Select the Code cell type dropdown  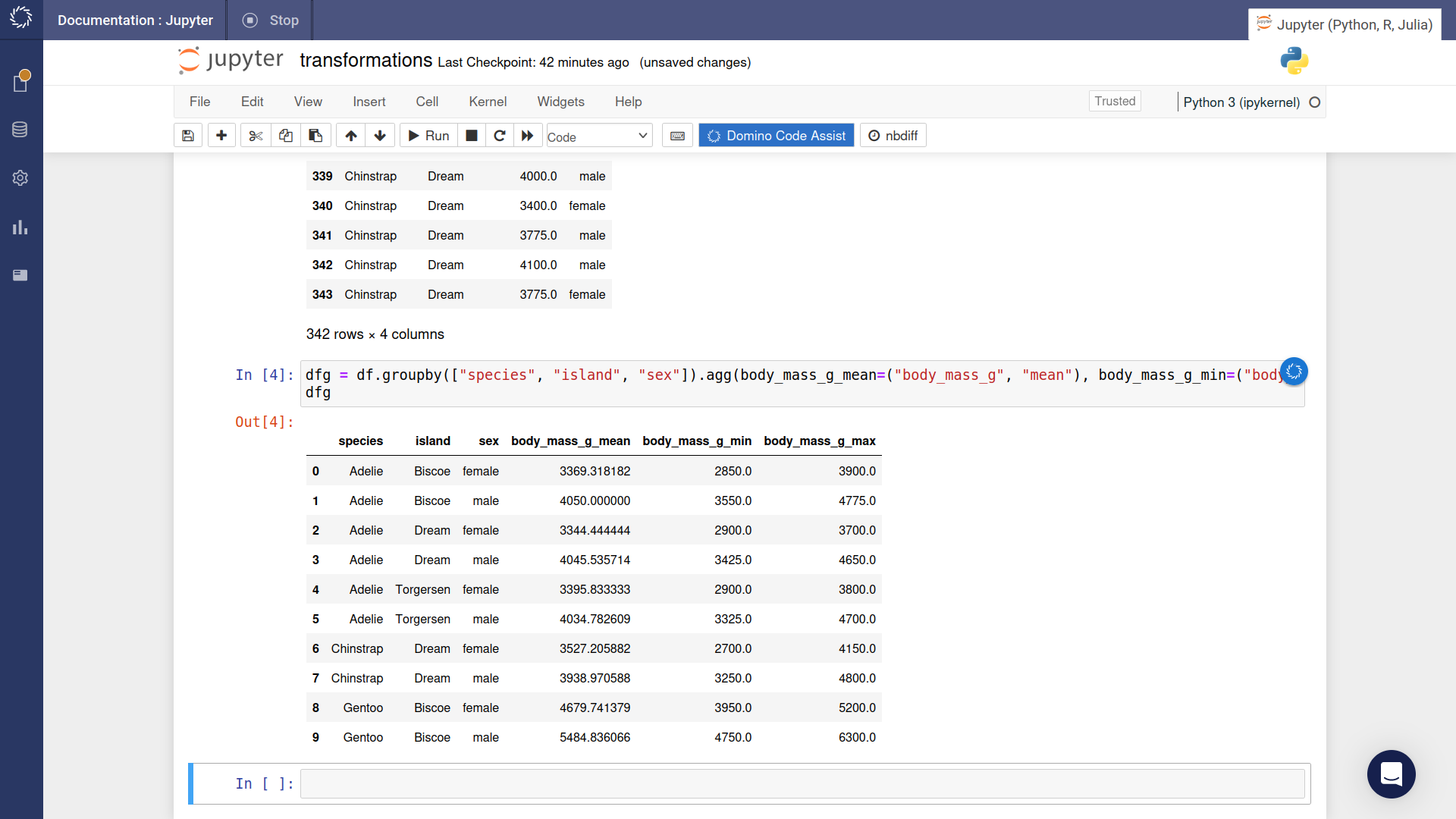(597, 136)
